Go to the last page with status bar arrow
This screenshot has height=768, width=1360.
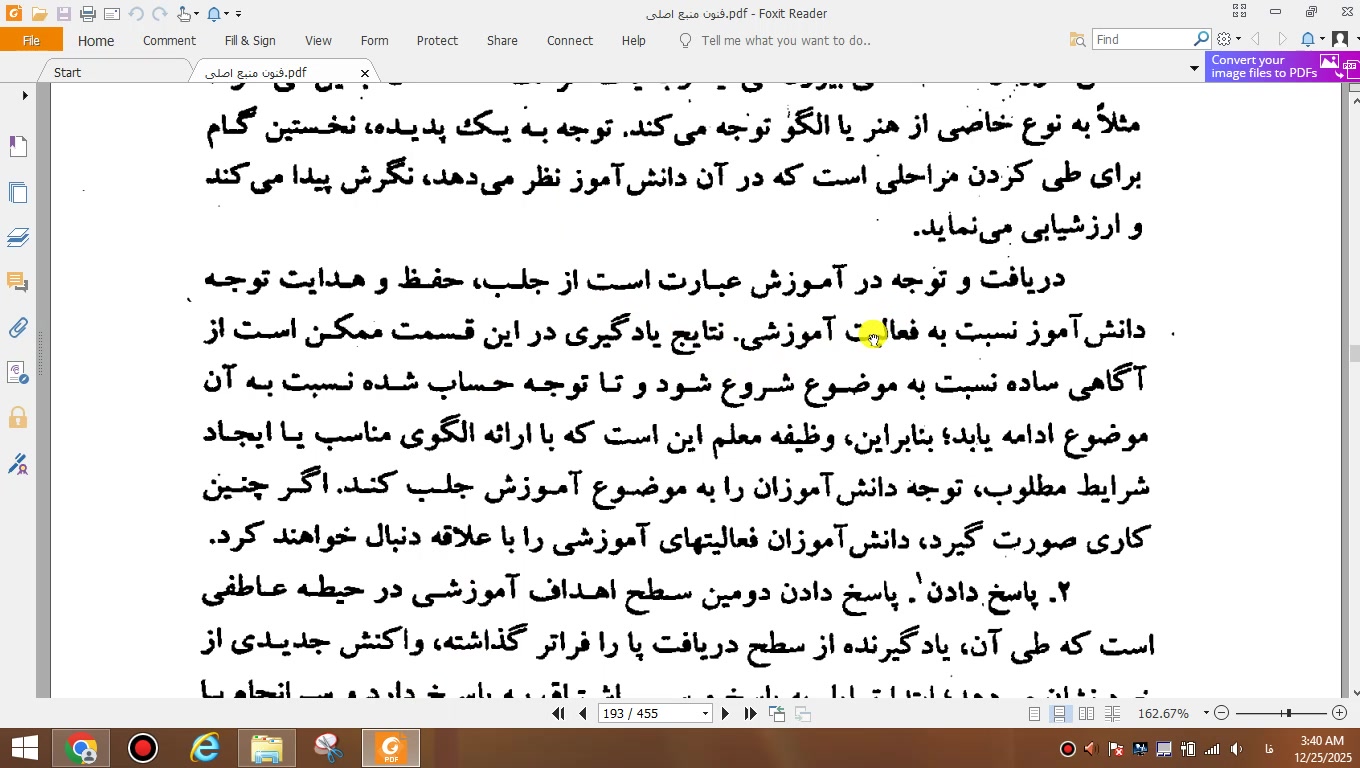(750, 713)
